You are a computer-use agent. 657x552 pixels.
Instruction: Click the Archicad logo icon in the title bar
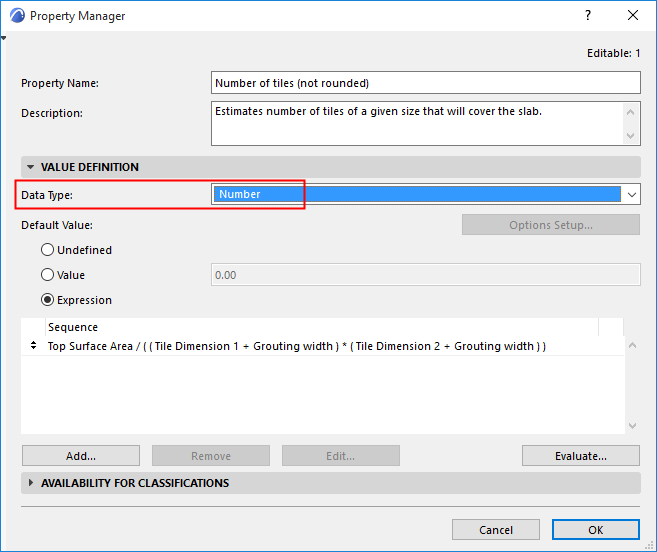point(18,16)
